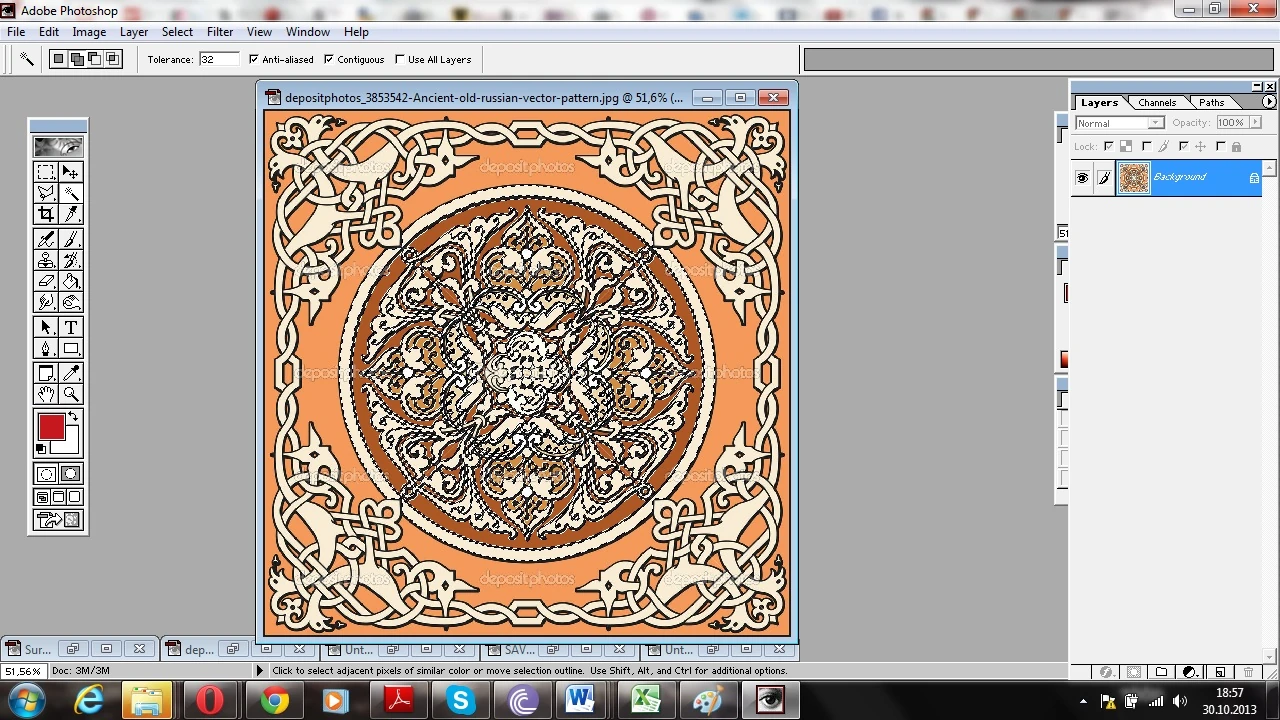Select the Type tool
This screenshot has width=1280, height=720.
pyautogui.click(x=71, y=327)
